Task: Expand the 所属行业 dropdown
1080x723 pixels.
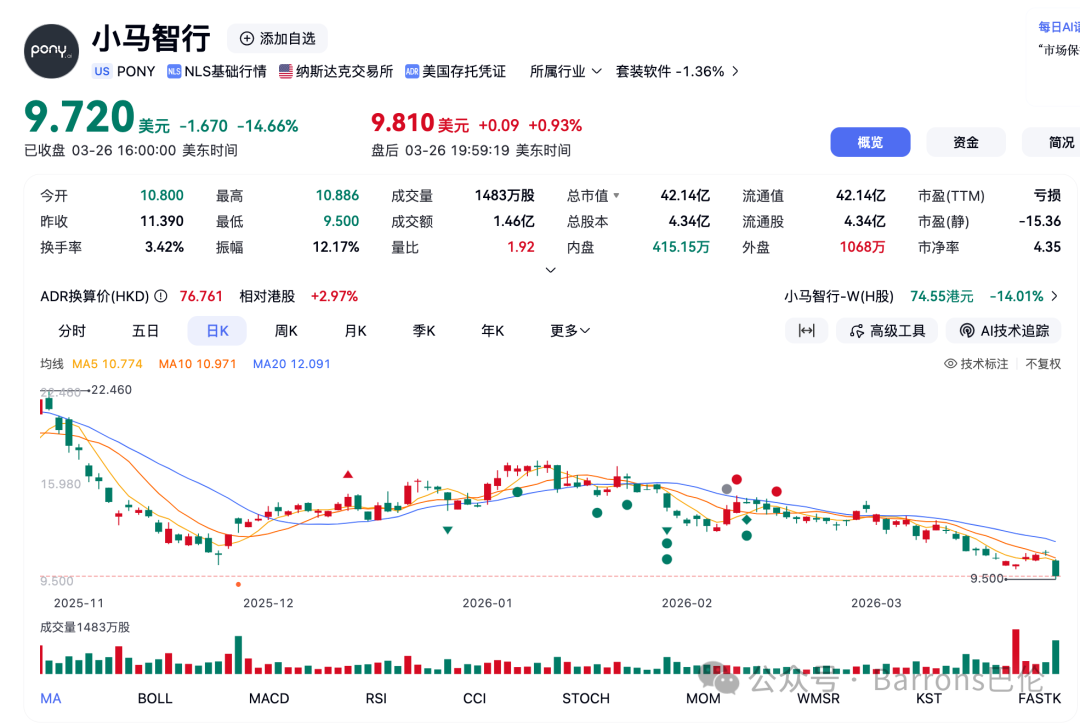Action: coord(565,72)
